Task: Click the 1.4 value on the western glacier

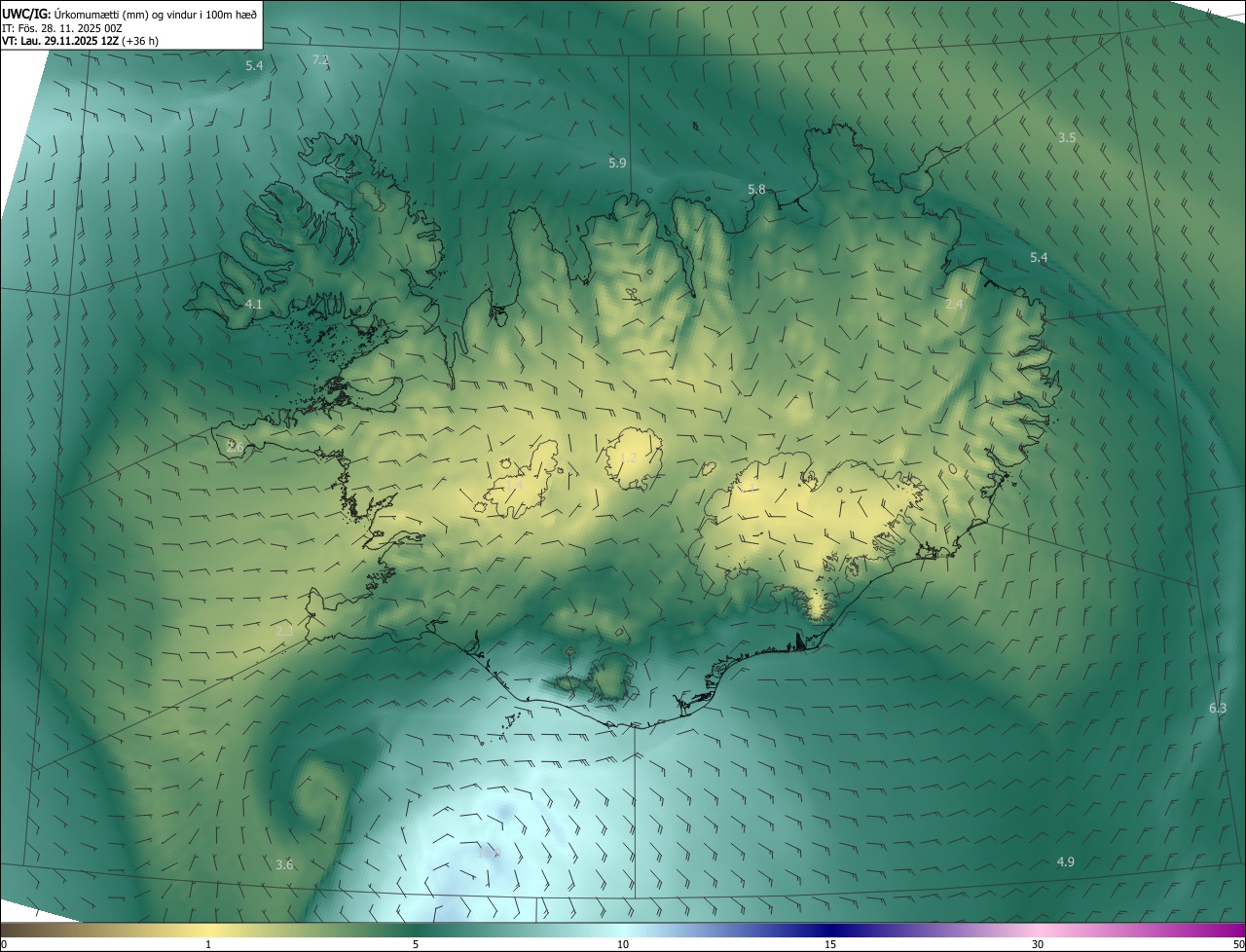Action: (x=514, y=484)
